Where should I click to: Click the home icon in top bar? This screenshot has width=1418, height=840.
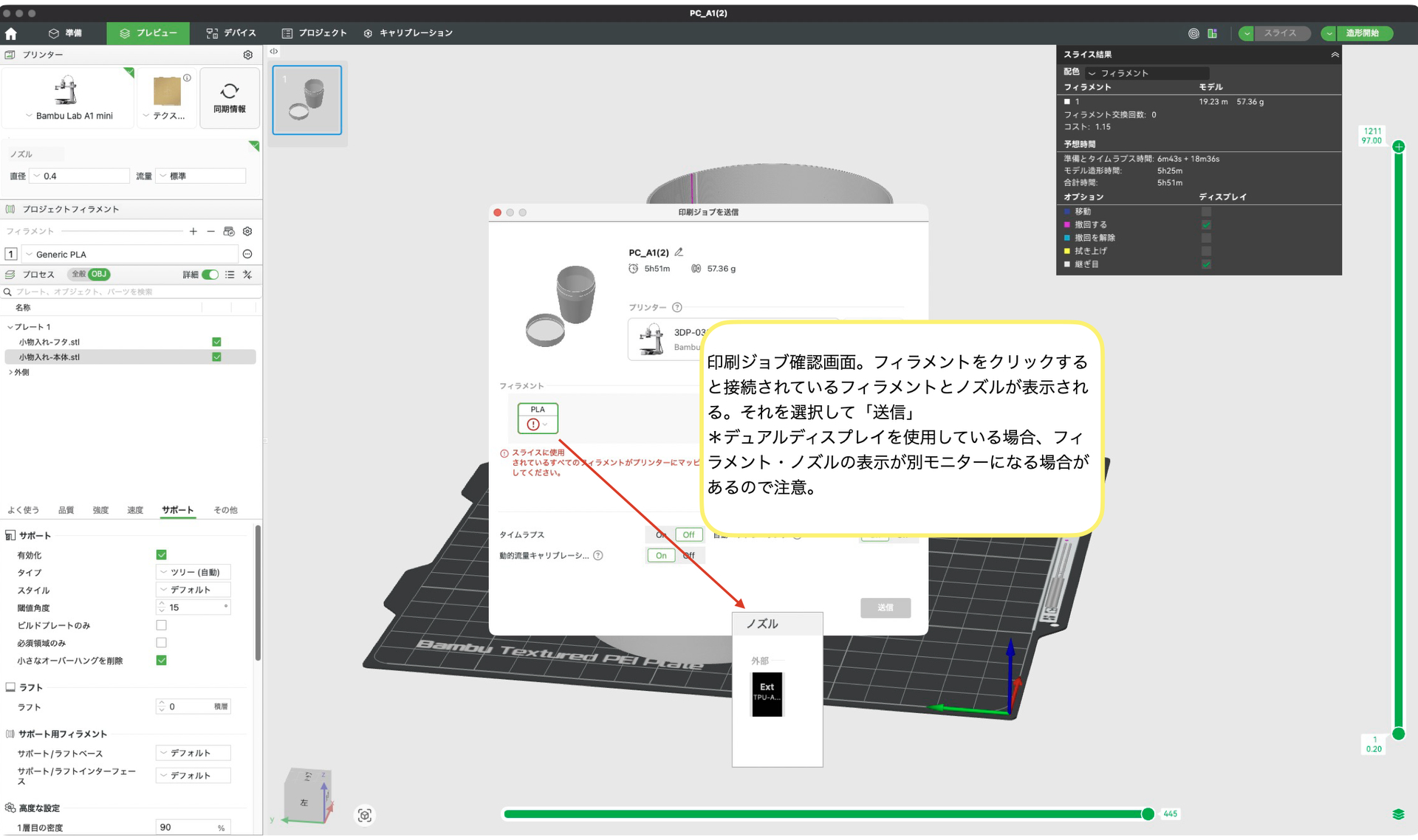tap(11, 33)
